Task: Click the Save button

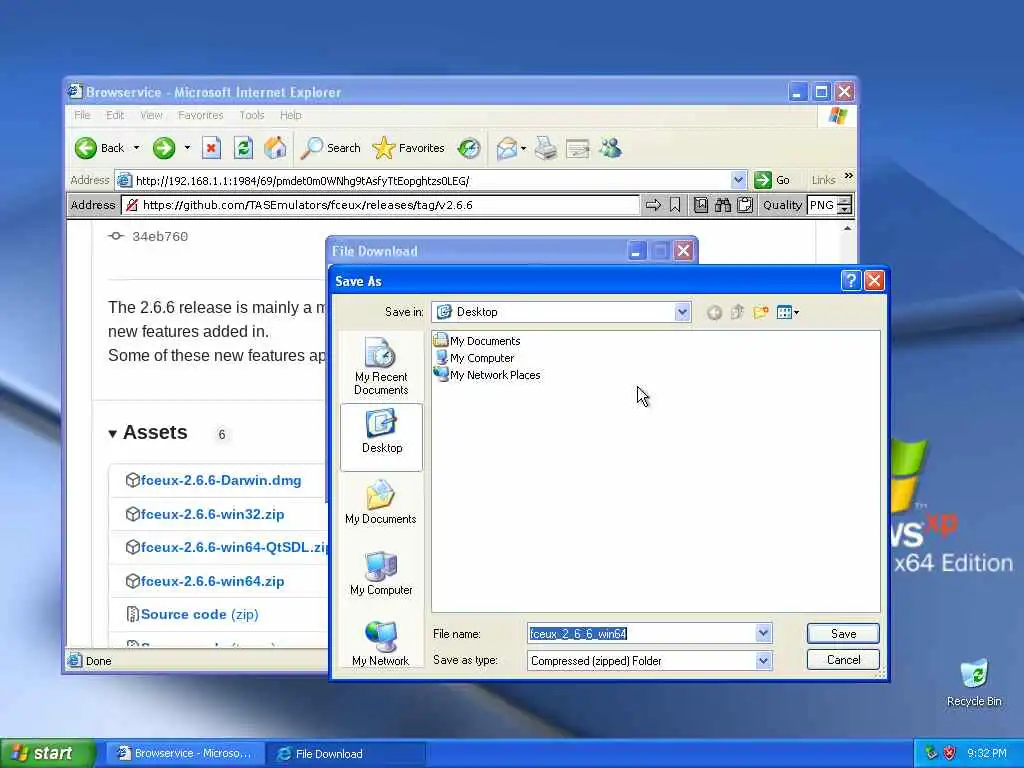Action: pos(843,633)
